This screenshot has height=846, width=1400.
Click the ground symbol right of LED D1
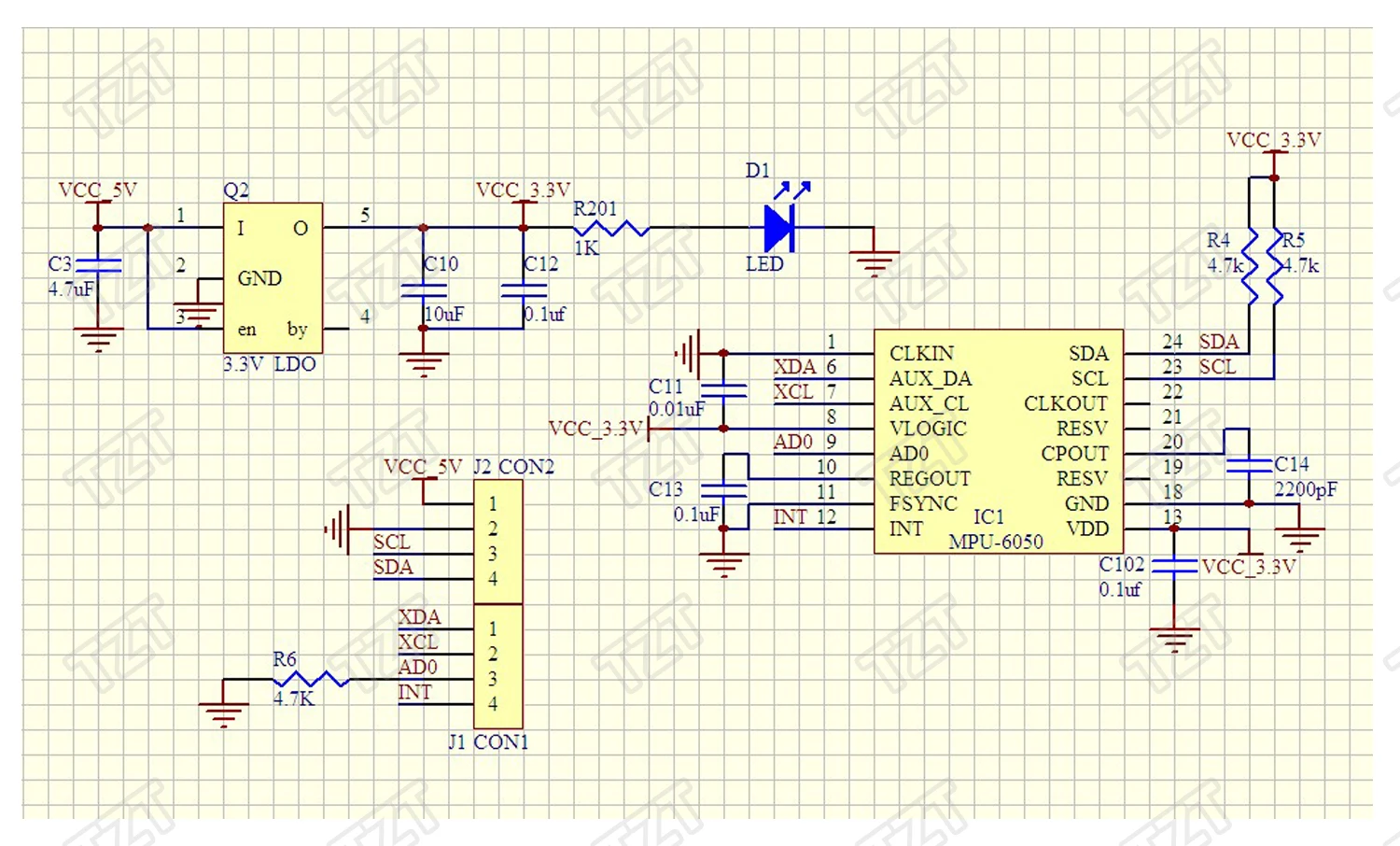click(x=874, y=260)
